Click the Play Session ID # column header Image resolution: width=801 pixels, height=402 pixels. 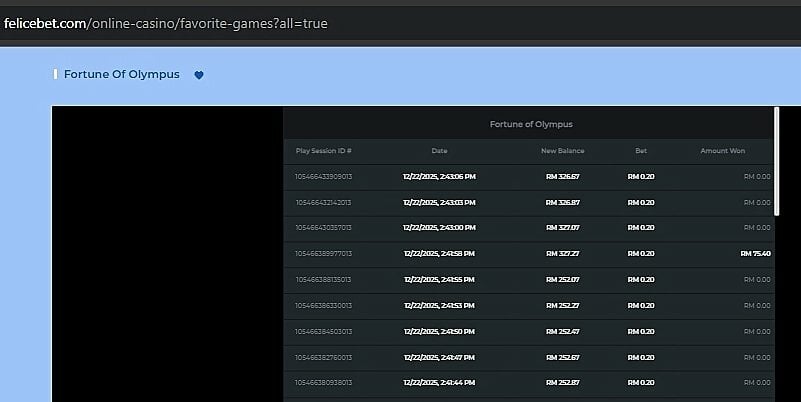pos(323,151)
